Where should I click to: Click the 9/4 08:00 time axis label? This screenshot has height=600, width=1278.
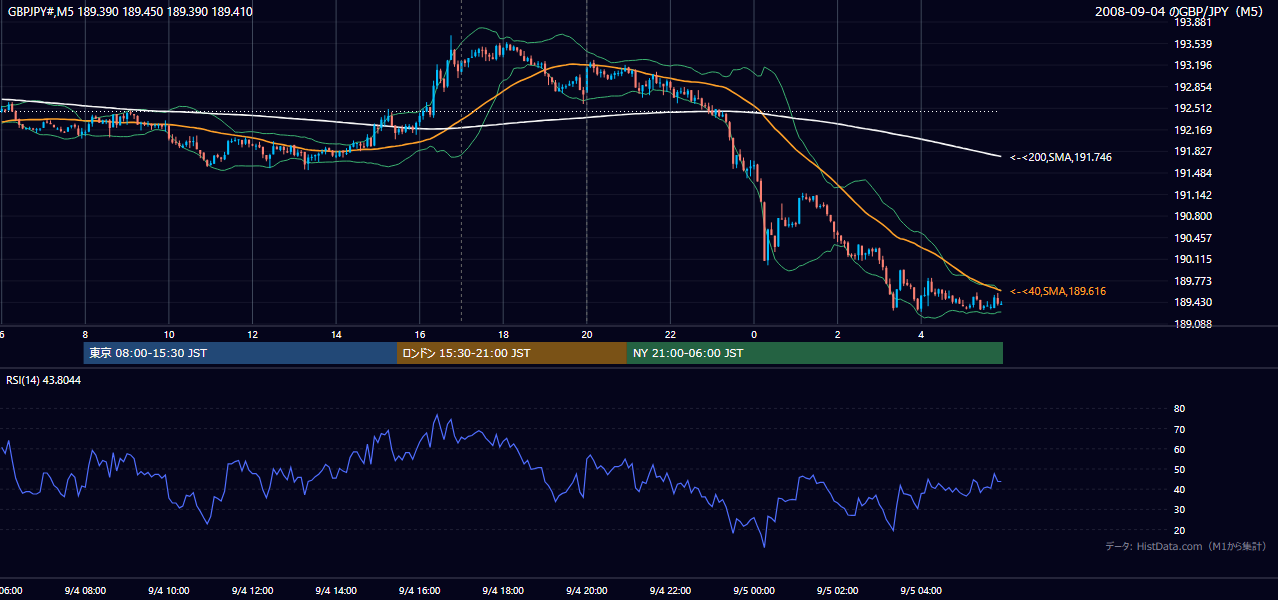pyautogui.click(x=84, y=591)
